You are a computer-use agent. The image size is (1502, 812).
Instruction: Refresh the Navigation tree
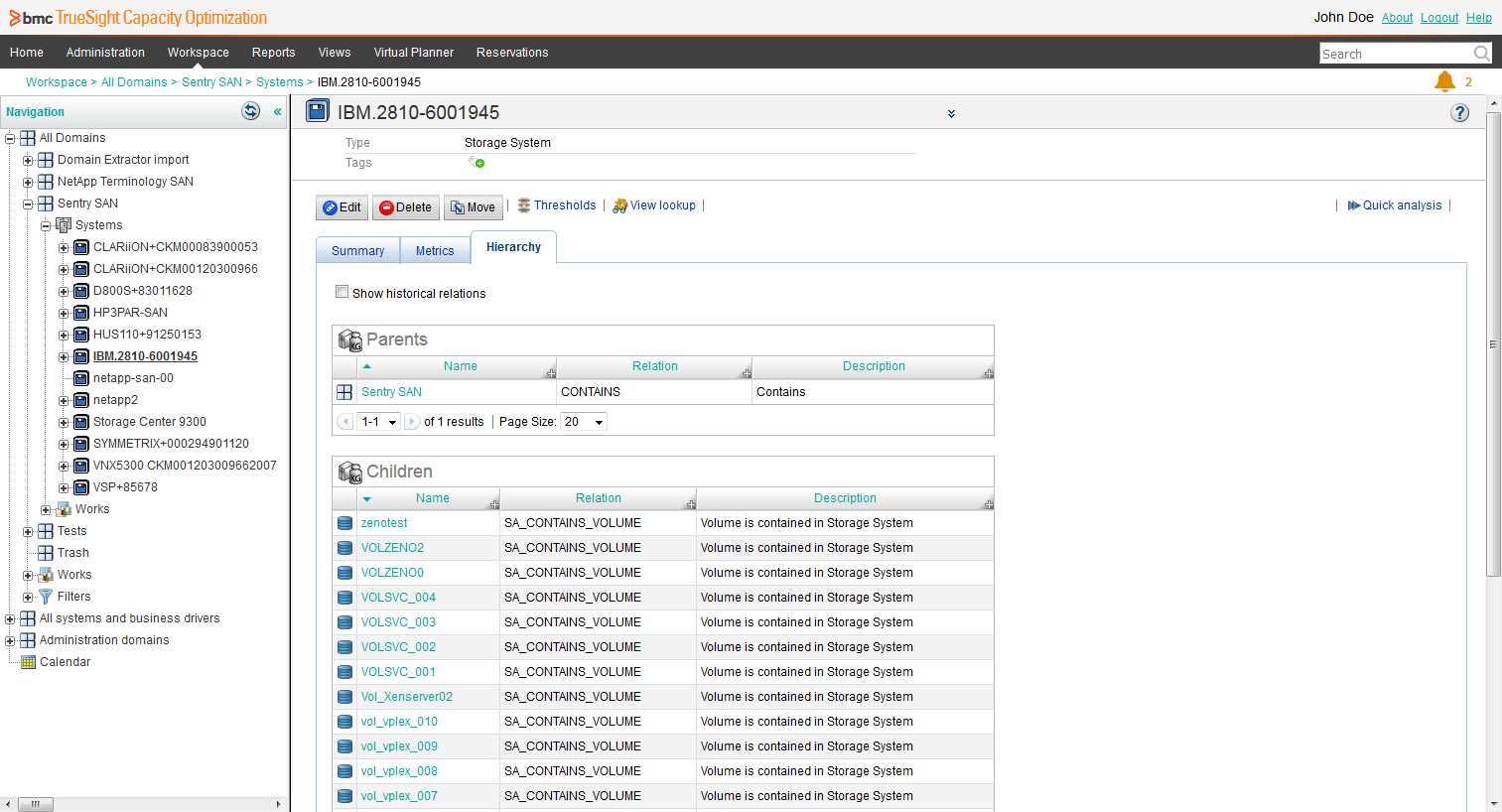point(250,111)
